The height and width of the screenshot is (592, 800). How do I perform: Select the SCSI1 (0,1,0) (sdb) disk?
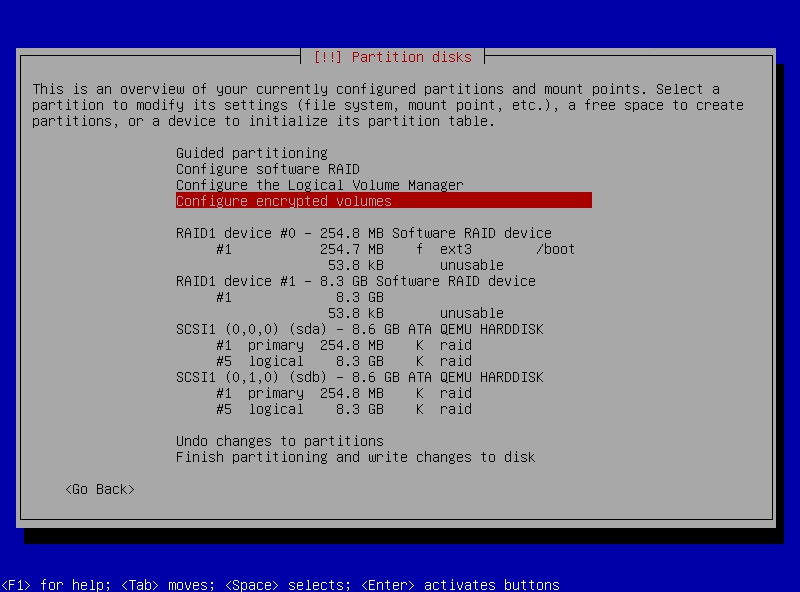click(x=359, y=377)
